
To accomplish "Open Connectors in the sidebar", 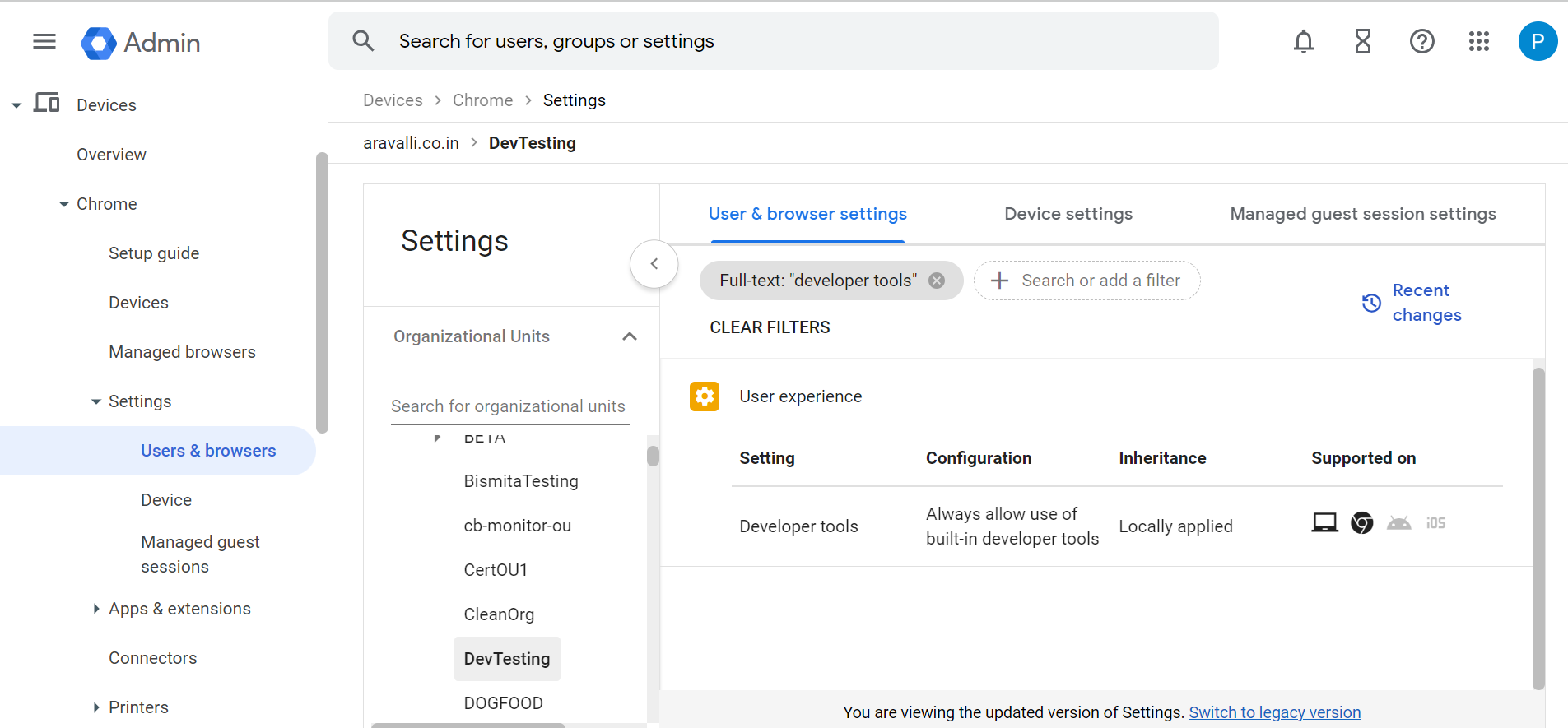I will pyautogui.click(x=153, y=658).
